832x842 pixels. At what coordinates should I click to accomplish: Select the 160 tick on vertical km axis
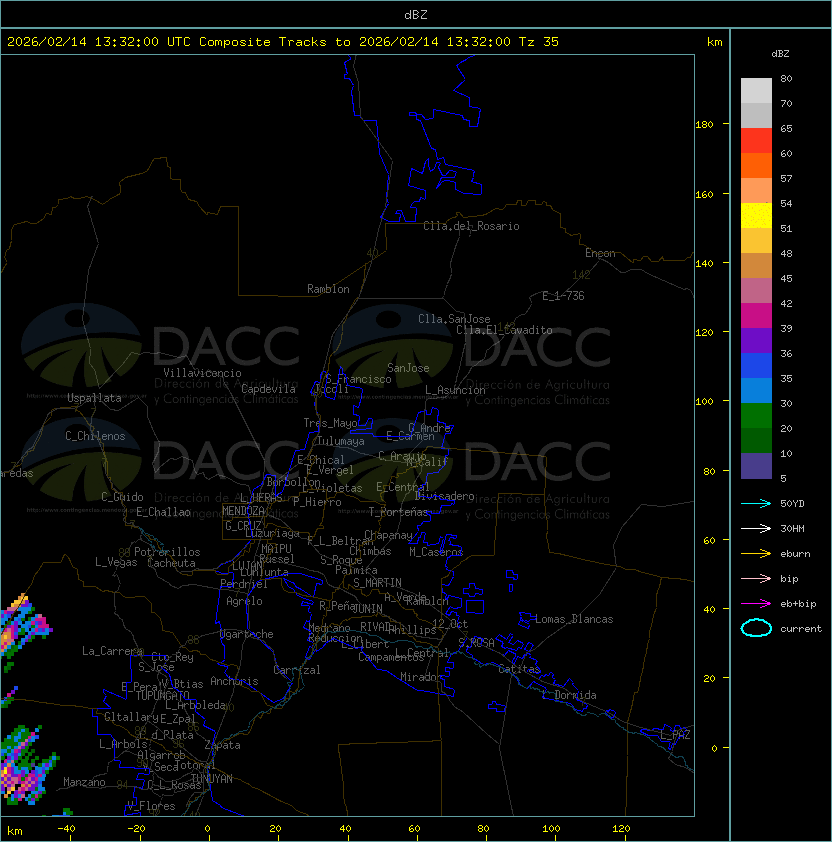point(704,194)
